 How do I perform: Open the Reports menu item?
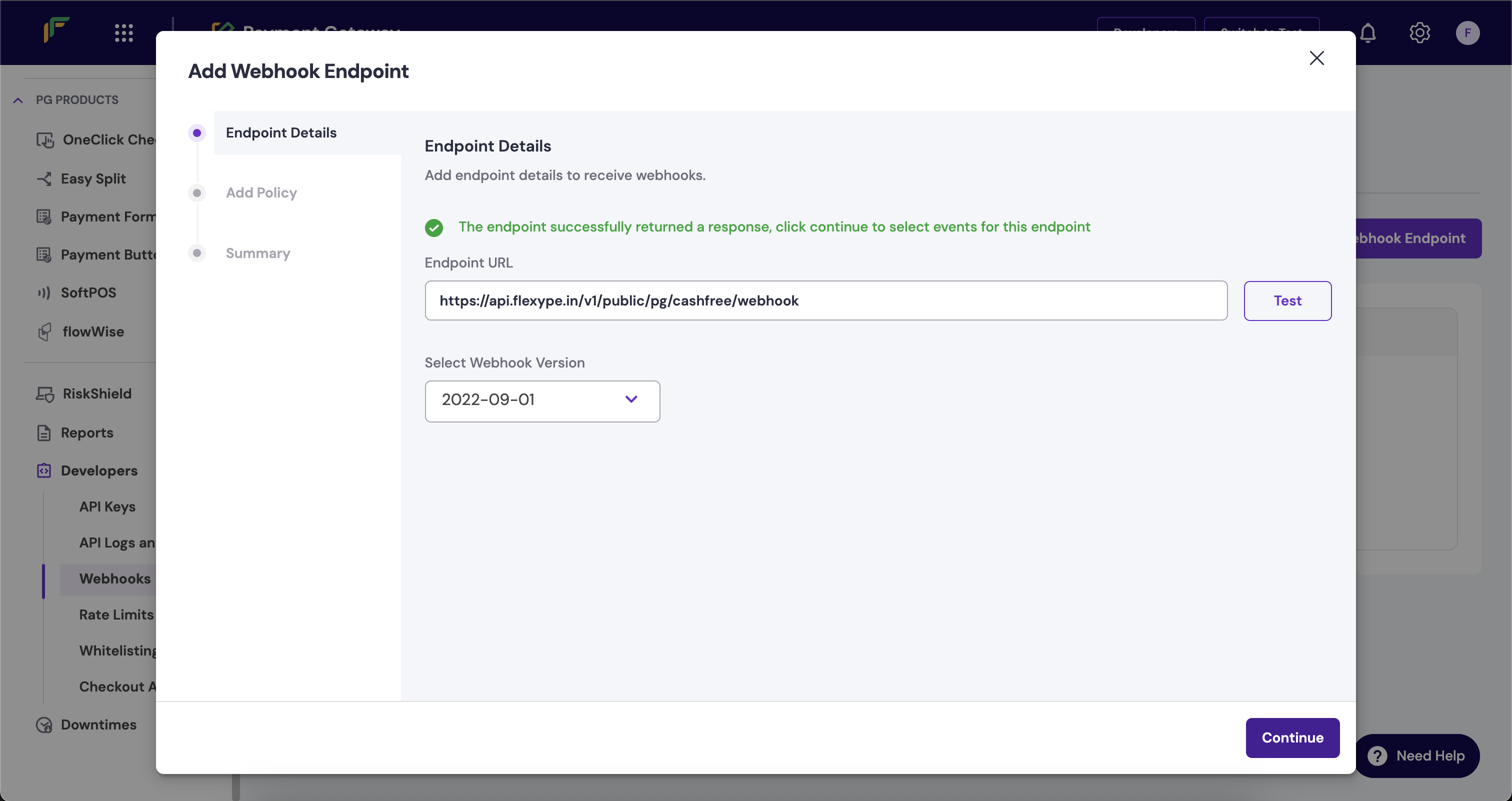(x=87, y=433)
